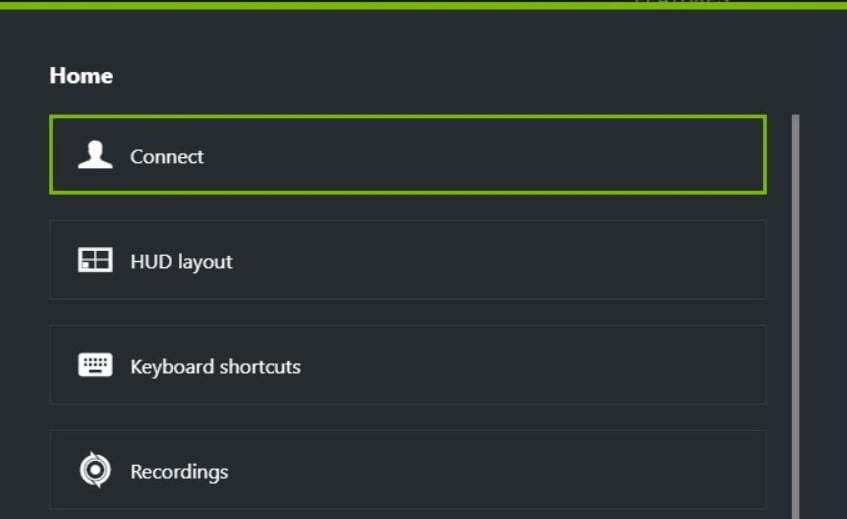This screenshot has width=847, height=519.
Task: Click empty area inside the highlighted Connect row
Action: coord(486,155)
